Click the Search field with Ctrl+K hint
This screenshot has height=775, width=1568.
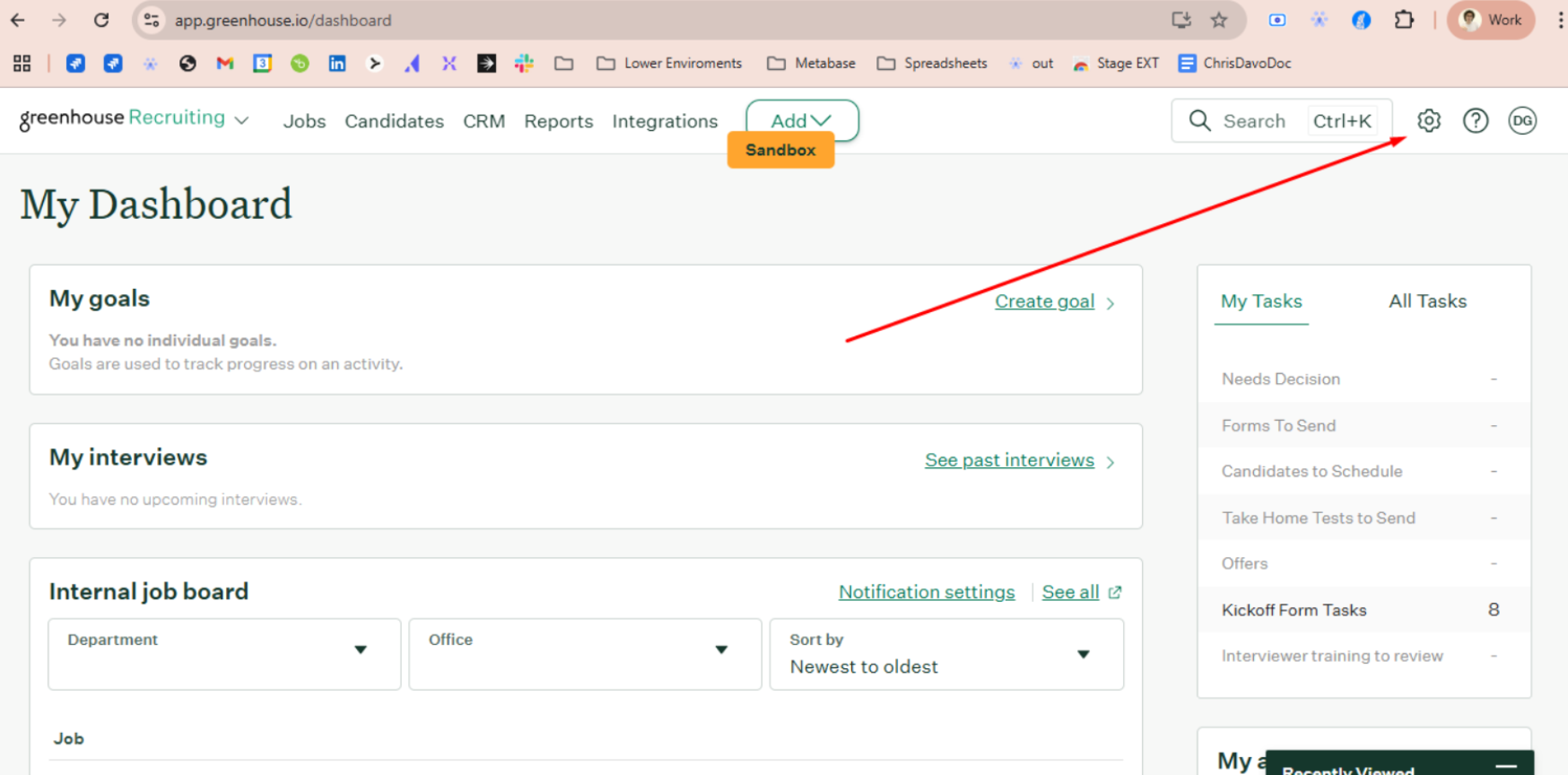coord(1281,120)
